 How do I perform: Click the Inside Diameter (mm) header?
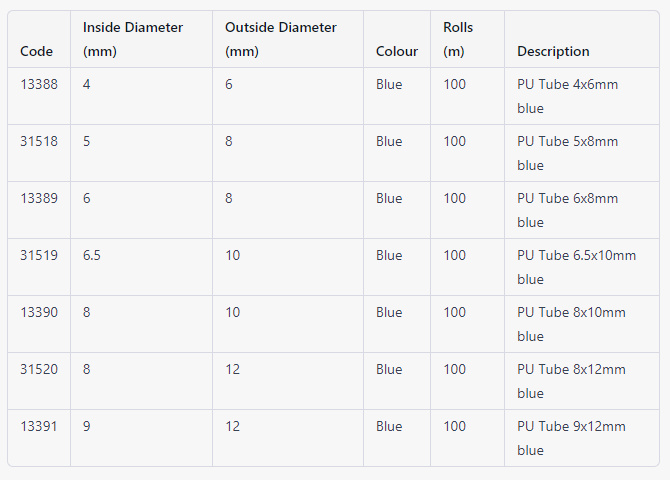pos(133,39)
